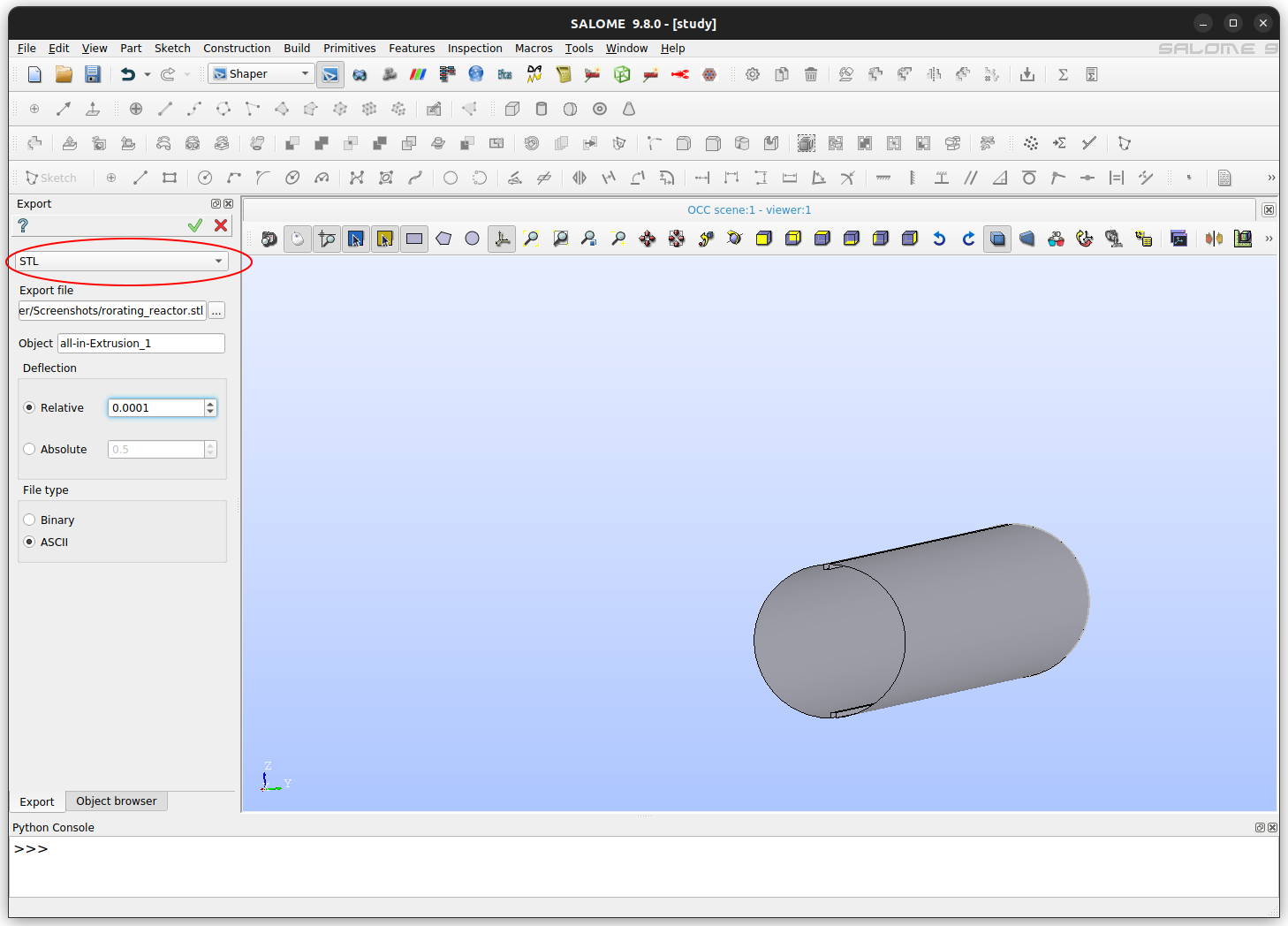The image size is (1288, 926).
Task: Show hidden sketch toolbar items via chevron
Action: [x=1271, y=178]
